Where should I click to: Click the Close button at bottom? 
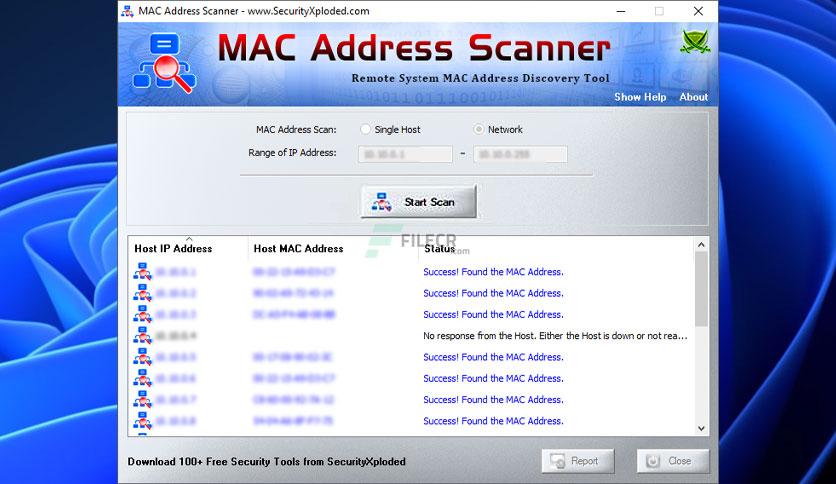coord(673,461)
